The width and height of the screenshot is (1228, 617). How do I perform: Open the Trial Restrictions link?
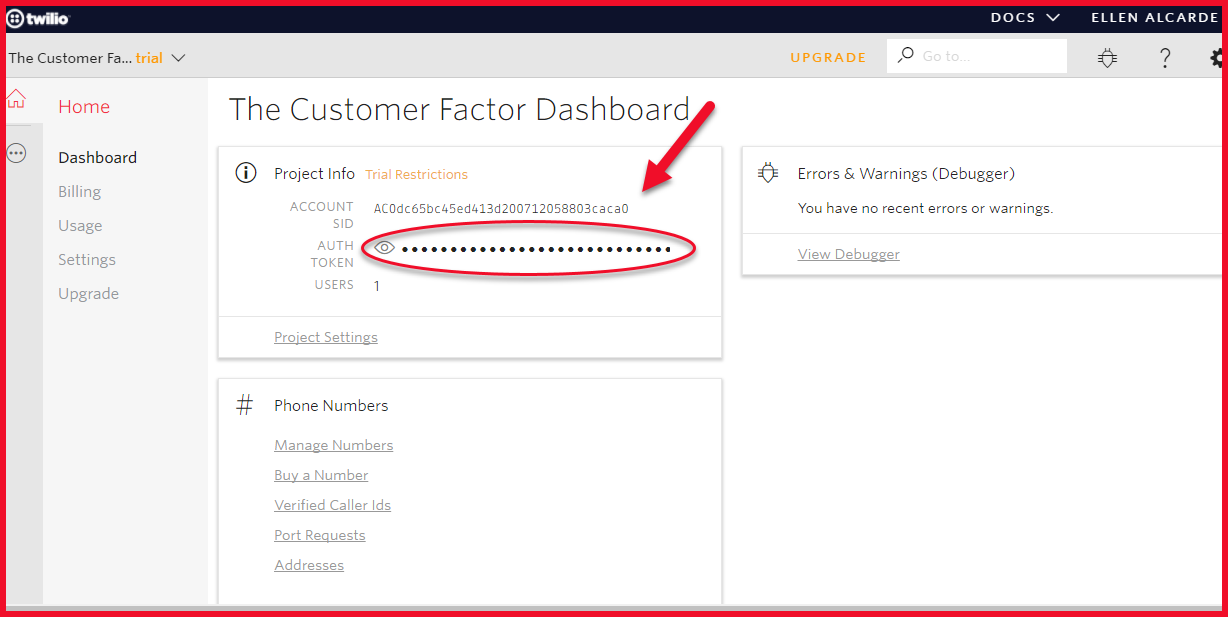point(417,174)
